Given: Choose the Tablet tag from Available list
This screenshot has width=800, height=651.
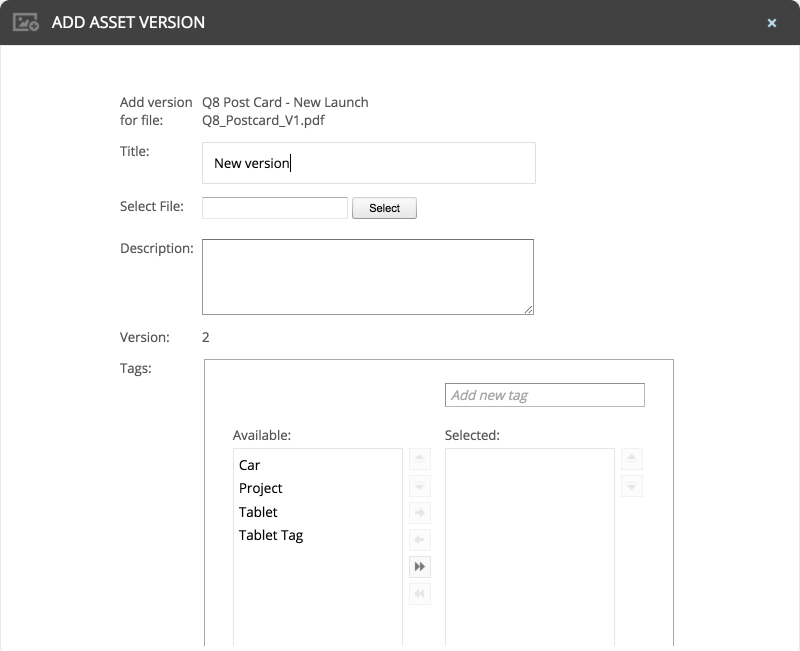Looking at the screenshot, I should click(258, 512).
